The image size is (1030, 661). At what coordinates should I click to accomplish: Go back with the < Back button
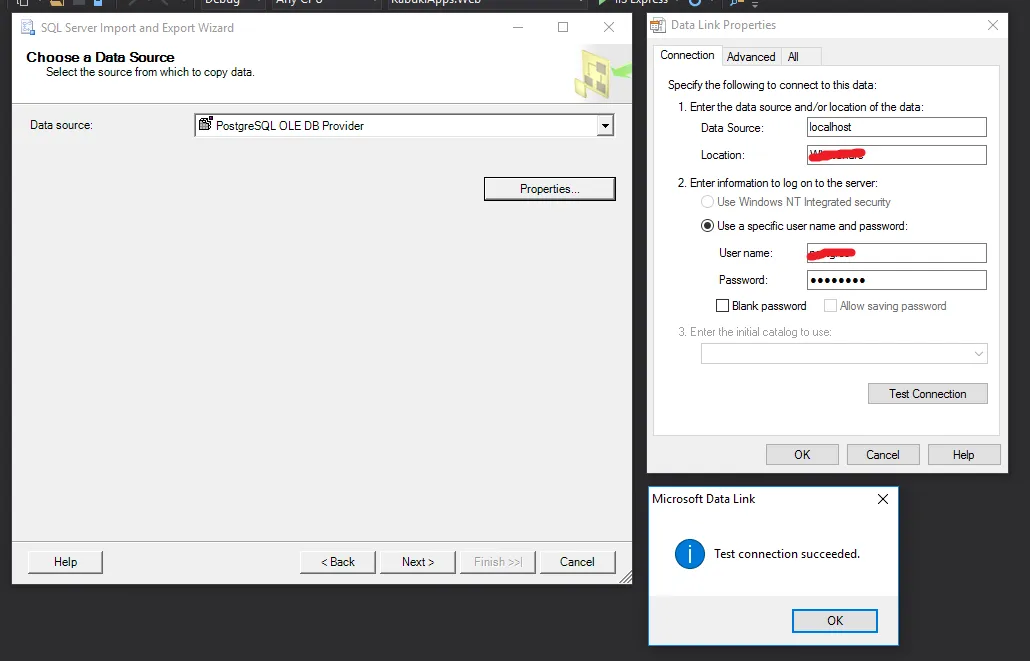pyautogui.click(x=338, y=562)
